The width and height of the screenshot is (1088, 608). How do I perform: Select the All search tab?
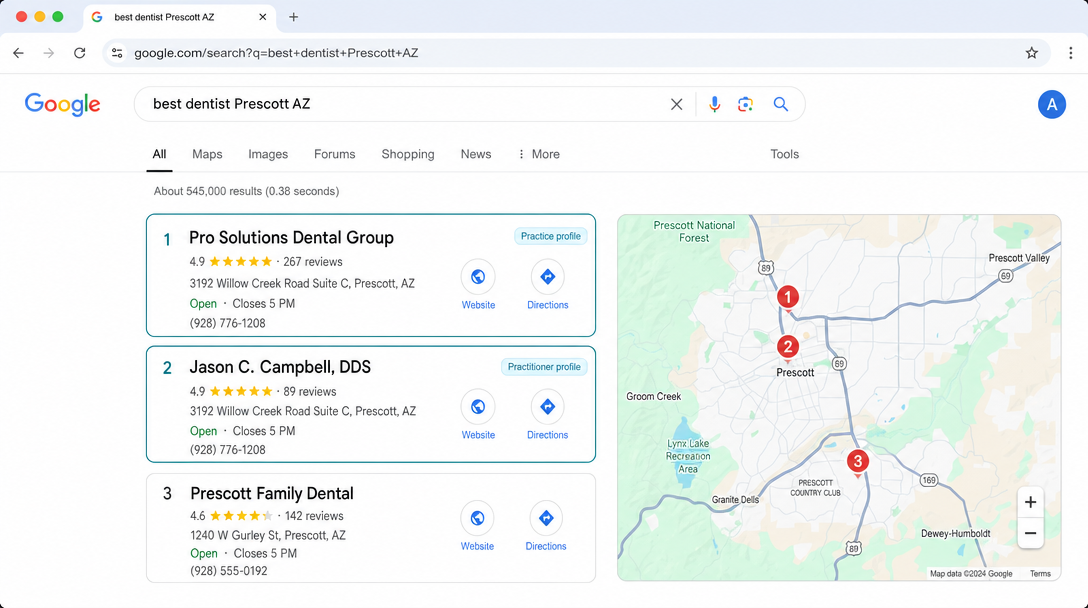click(159, 154)
